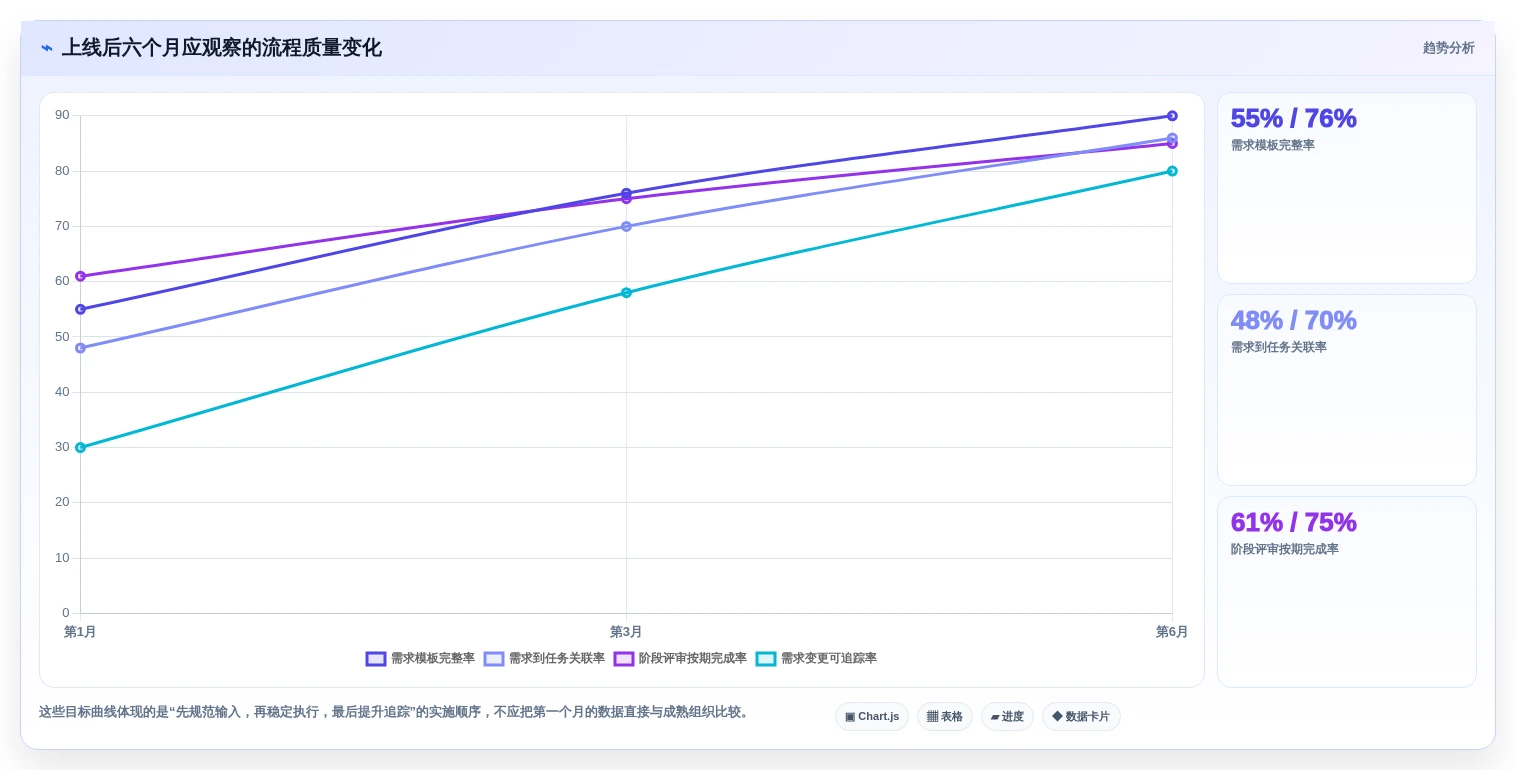Click the 第1月 x-axis label
The width and height of the screenshot is (1516, 770).
[x=80, y=632]
